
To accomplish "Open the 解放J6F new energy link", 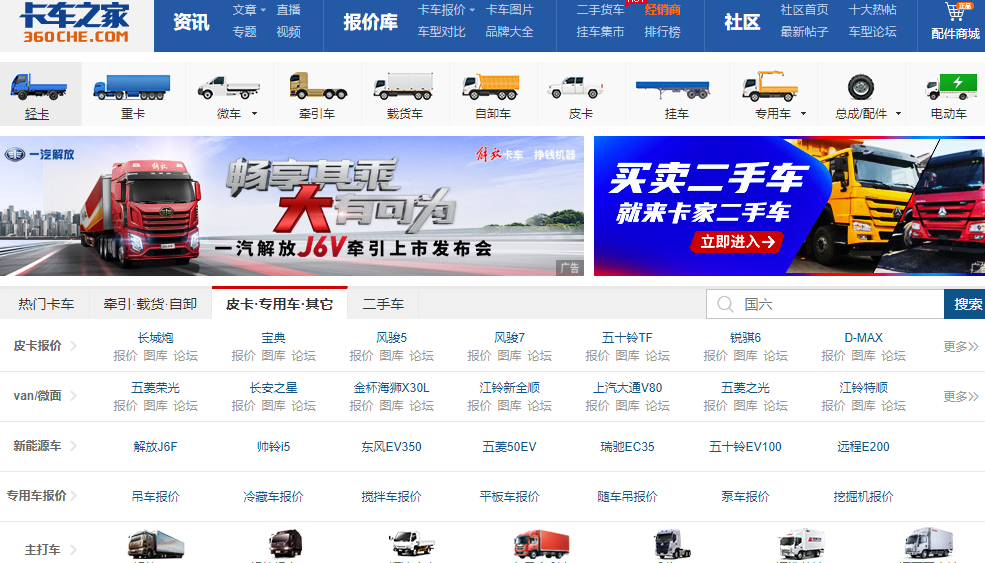I will coord(155,447).
